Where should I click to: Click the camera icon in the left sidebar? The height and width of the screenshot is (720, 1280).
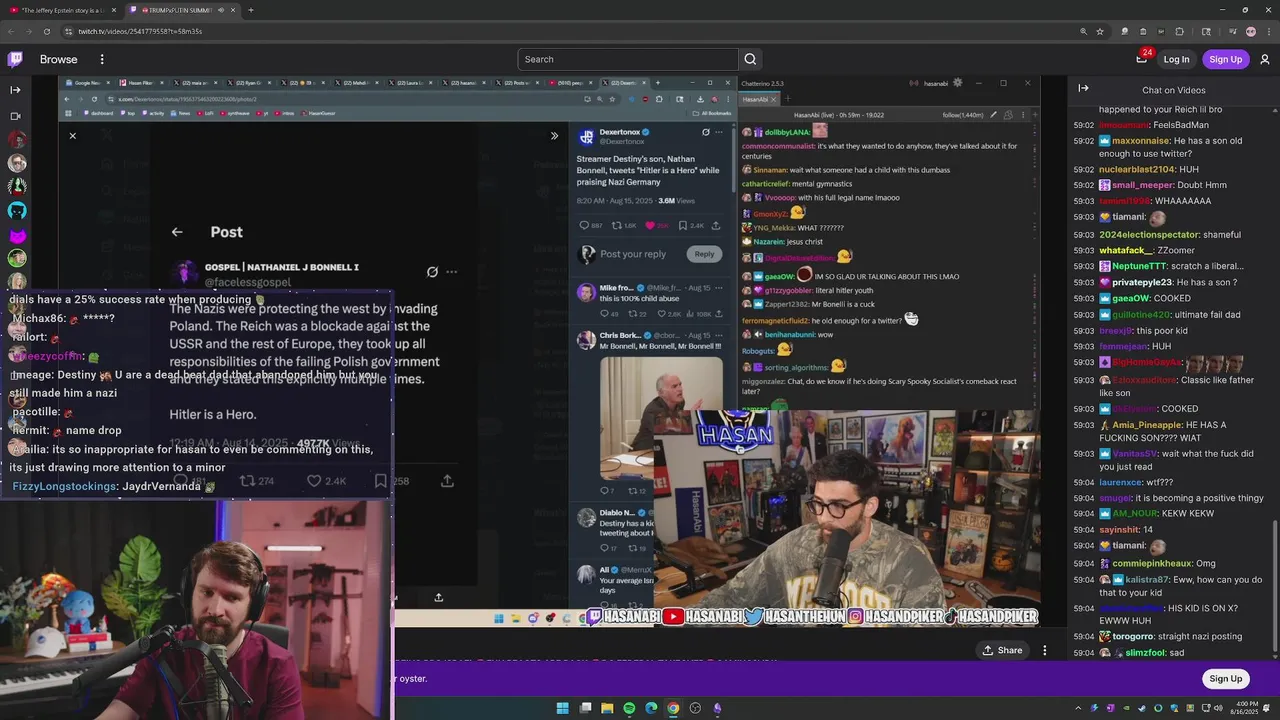(15, 116)
